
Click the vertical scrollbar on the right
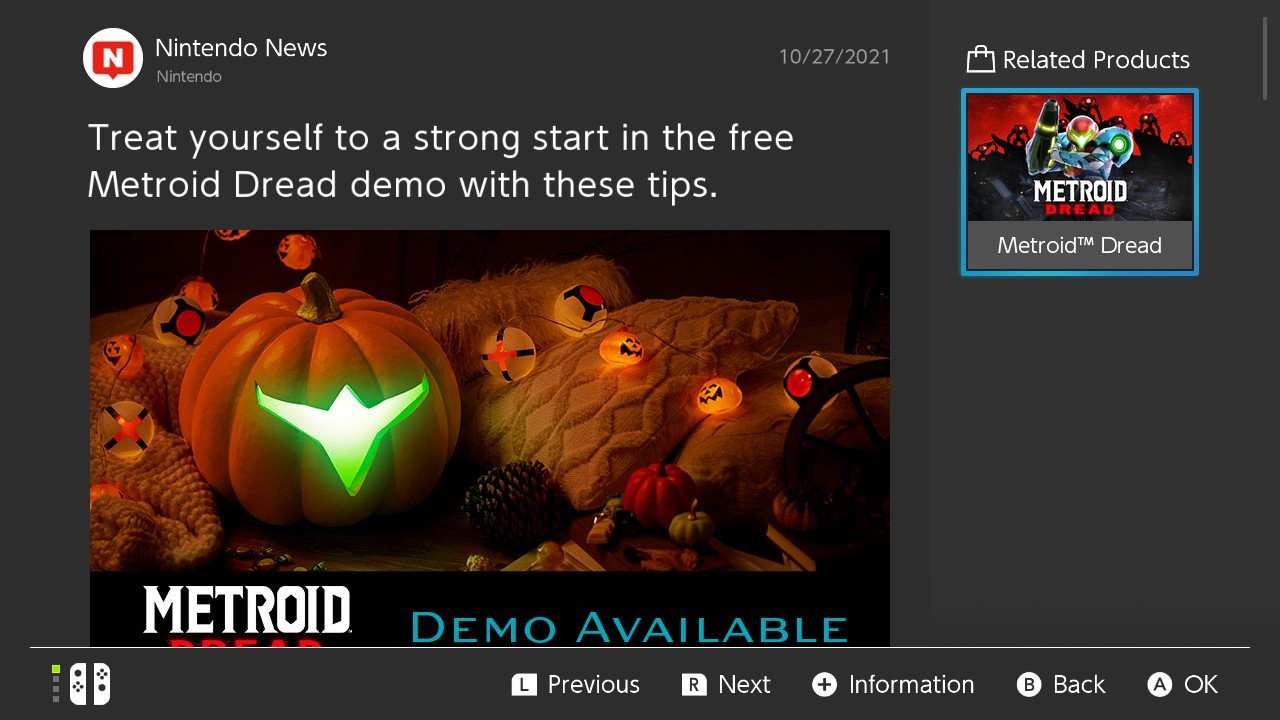[x=1265, y=58]
